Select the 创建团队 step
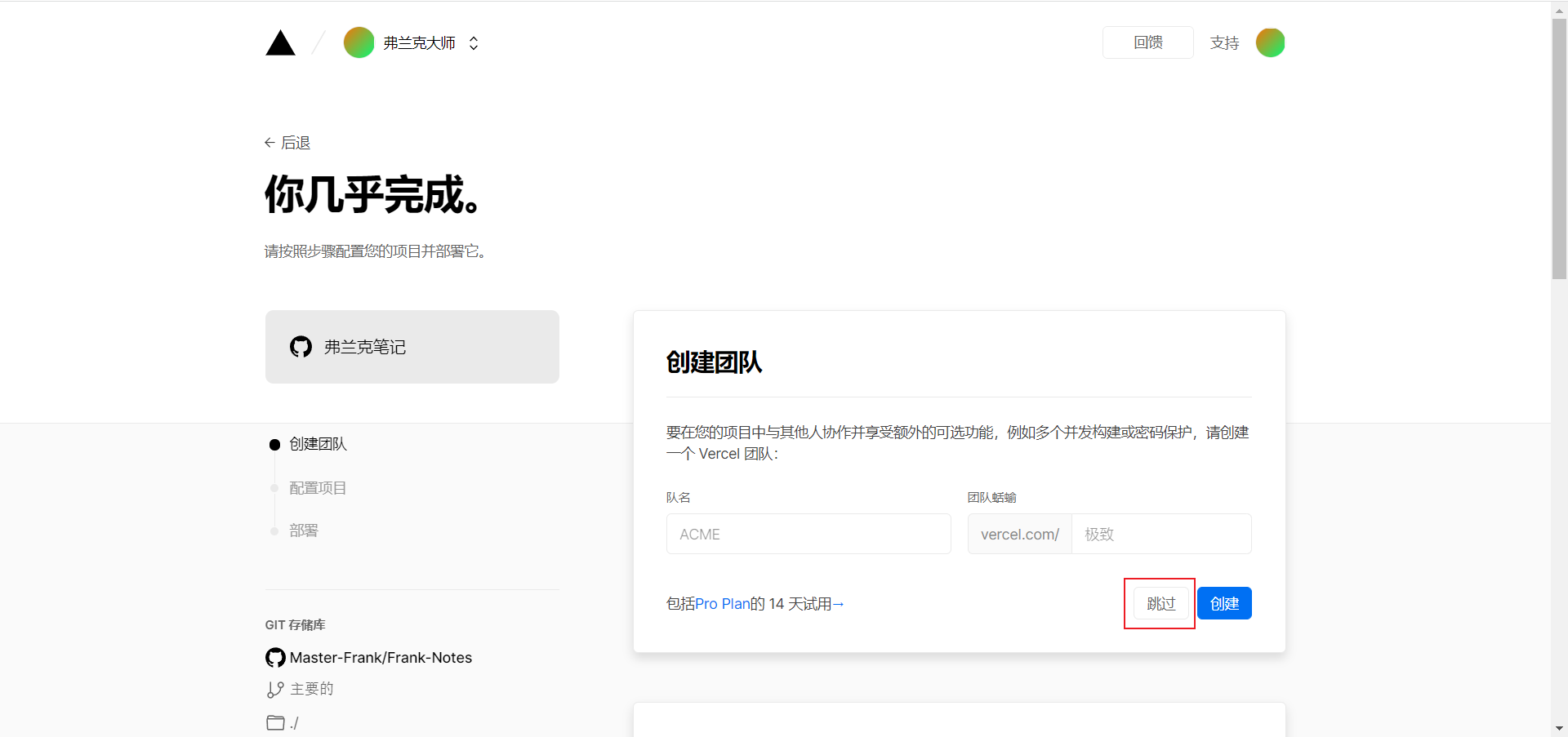1568x737 pixels. tap(318, 444)
